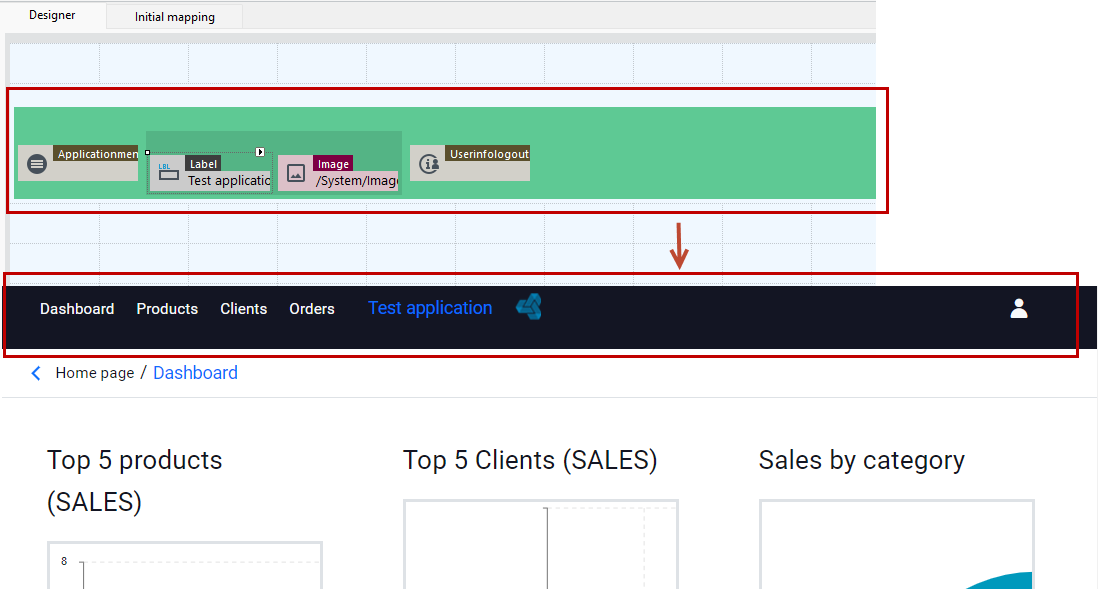Open the Dashboard menu item
Viewport: 1098px width, 589px height.
[77, 309]
